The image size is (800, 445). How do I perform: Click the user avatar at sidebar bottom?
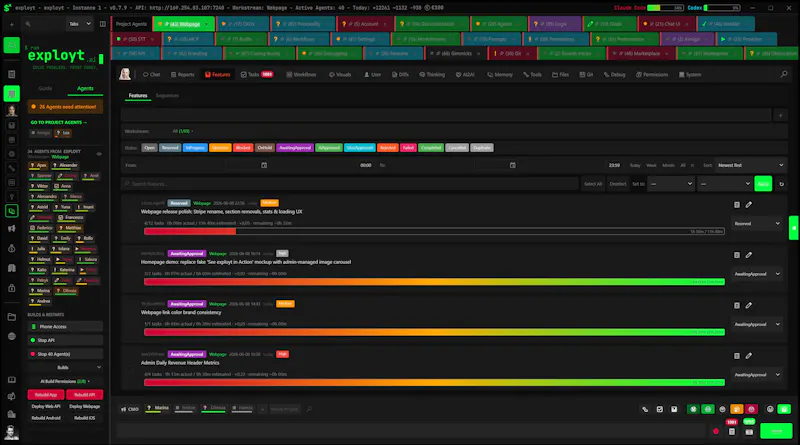click(x=11, y=433)
